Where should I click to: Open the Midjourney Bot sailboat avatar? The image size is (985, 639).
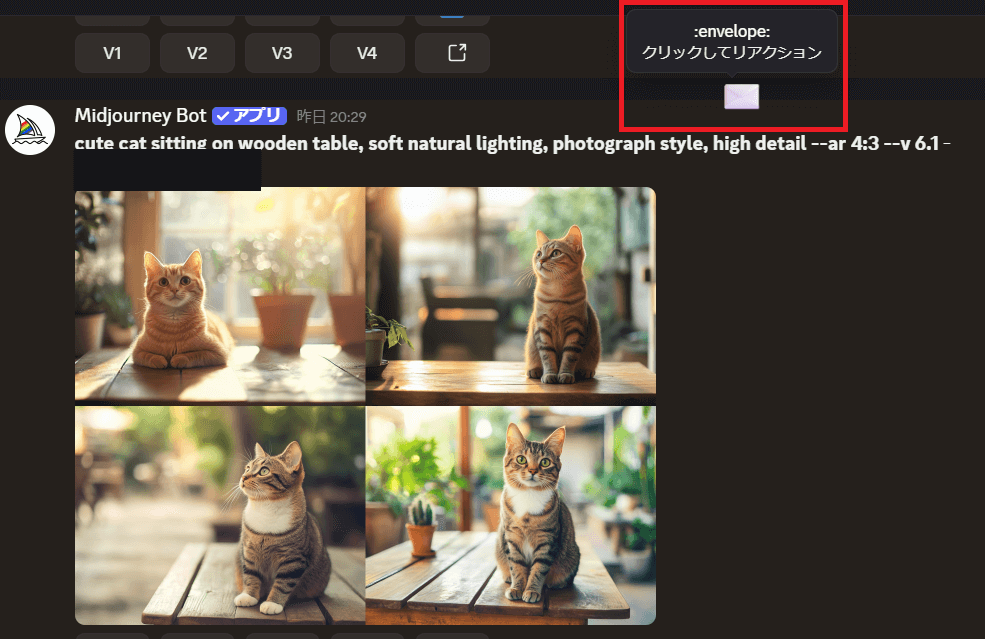click(30, 131)
